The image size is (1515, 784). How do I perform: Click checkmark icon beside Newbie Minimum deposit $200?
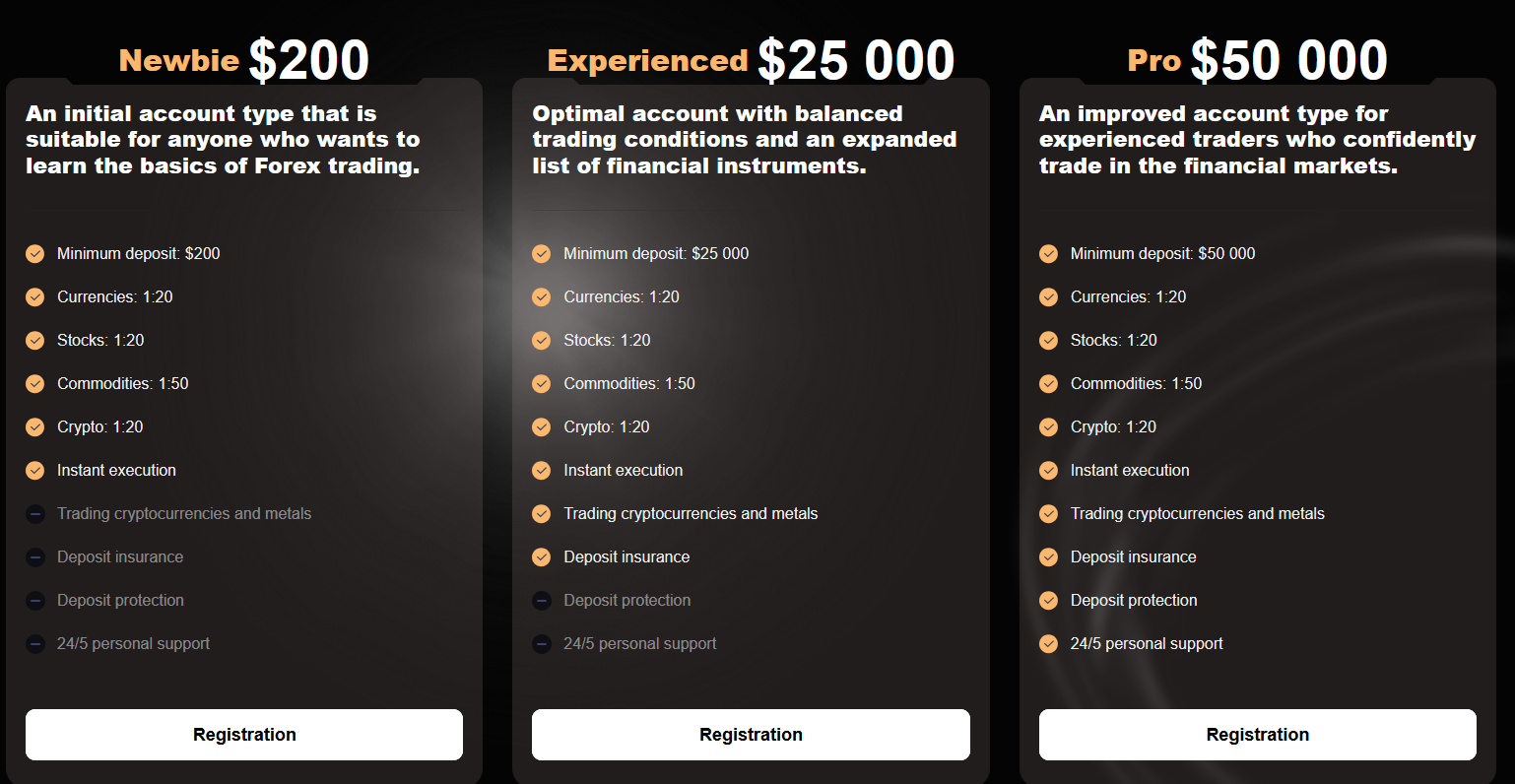coord(35,254)
